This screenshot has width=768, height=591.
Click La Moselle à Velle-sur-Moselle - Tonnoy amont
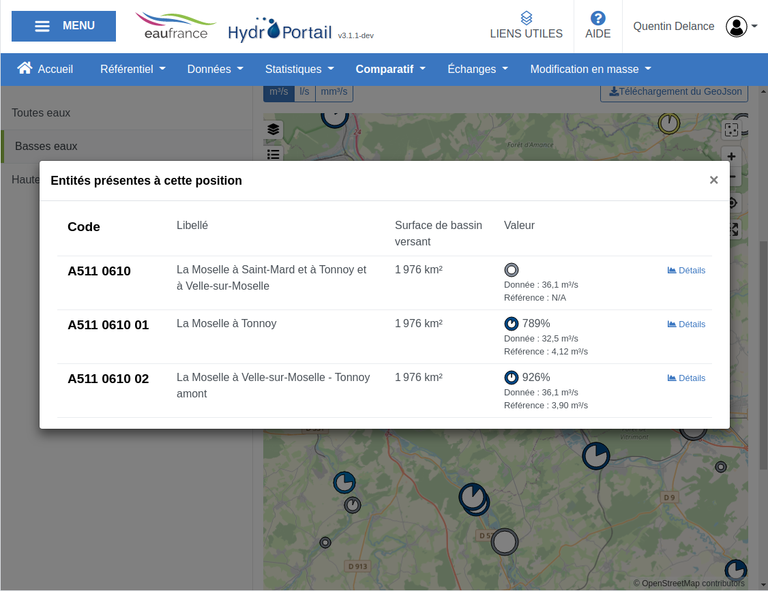[273, 385]
